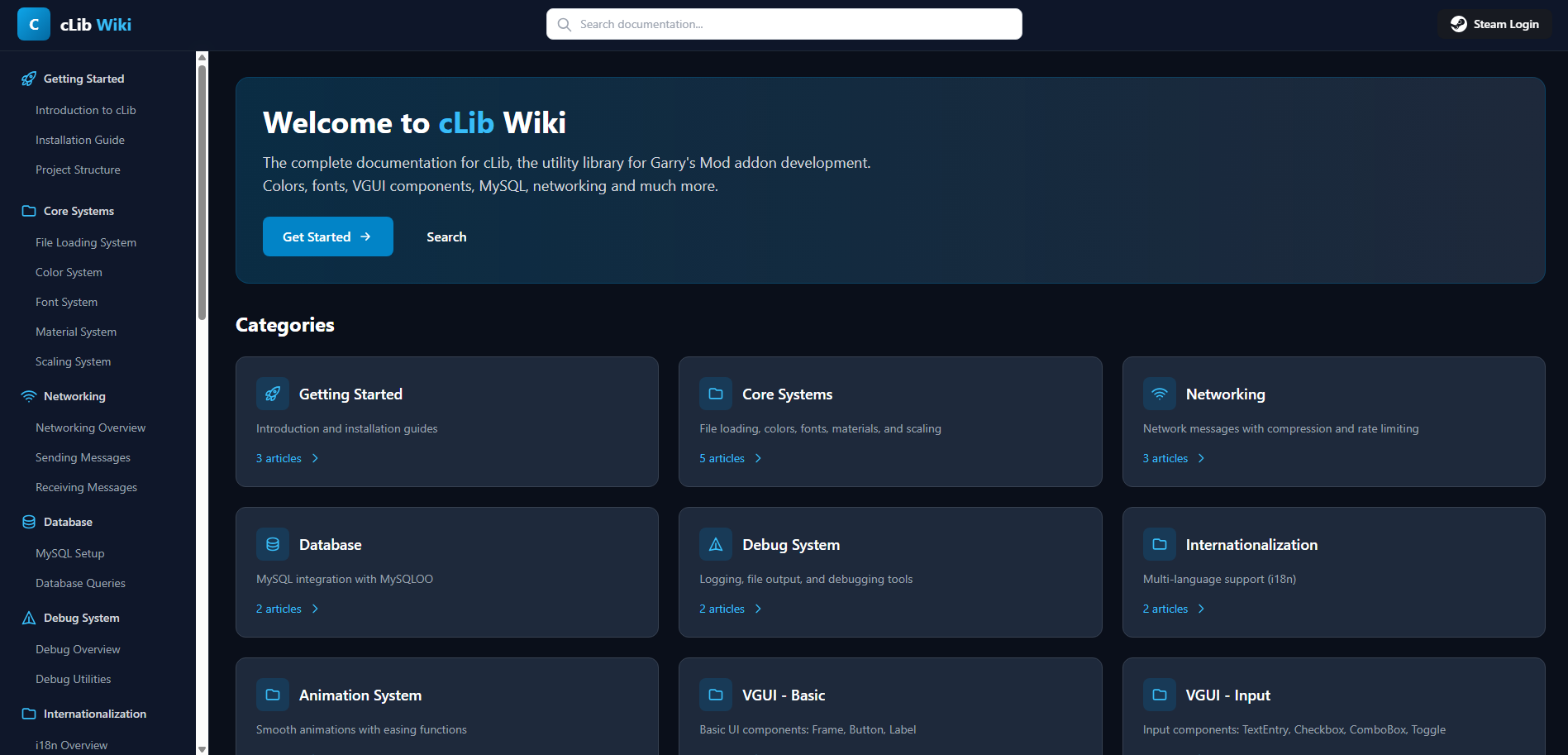
Task: Click the '5 articles' link under Core Systems
Action: (x=722, y=458)
